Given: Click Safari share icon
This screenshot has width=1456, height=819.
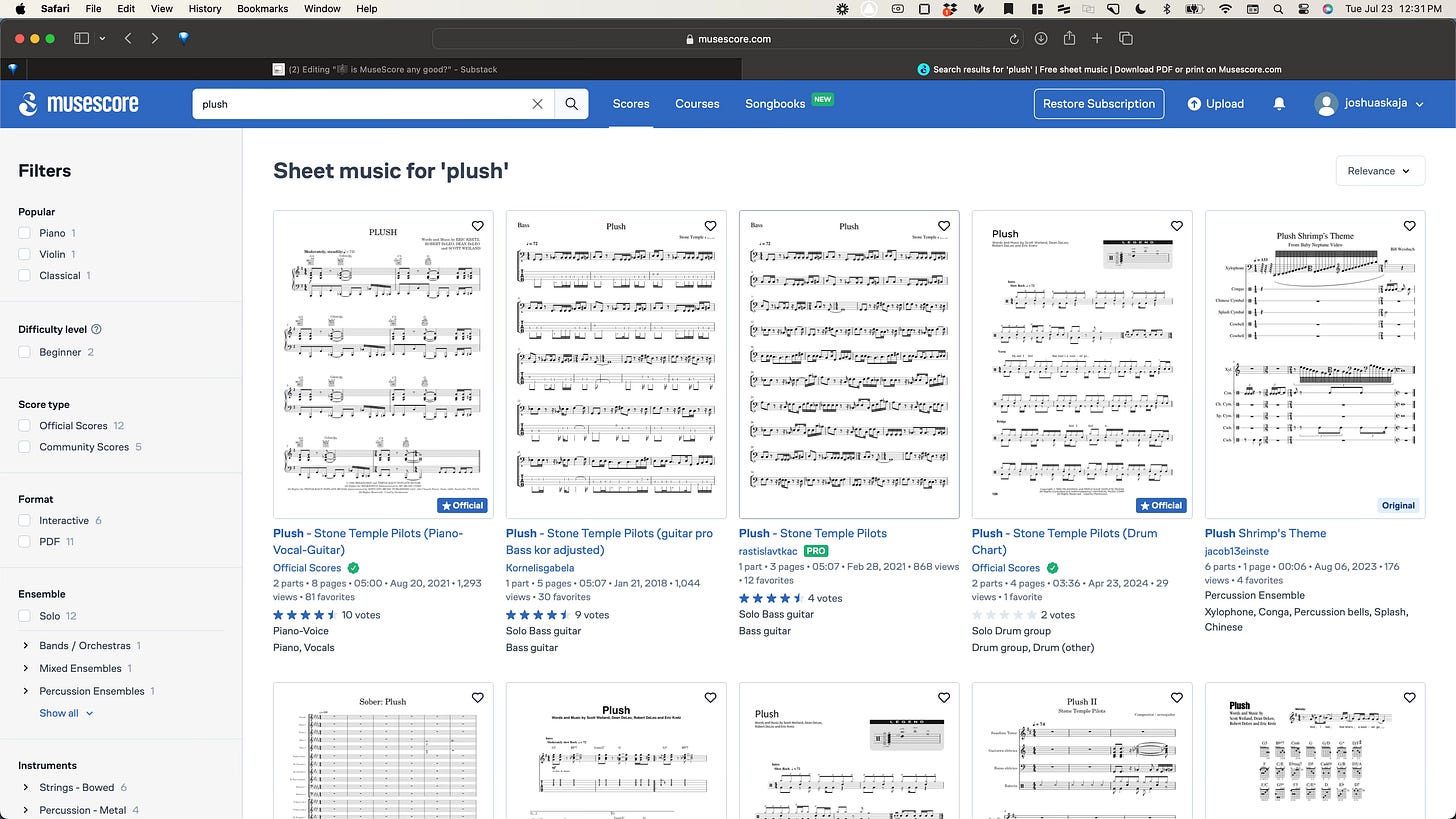Looking at the screenshot, I should (1069, 38).
